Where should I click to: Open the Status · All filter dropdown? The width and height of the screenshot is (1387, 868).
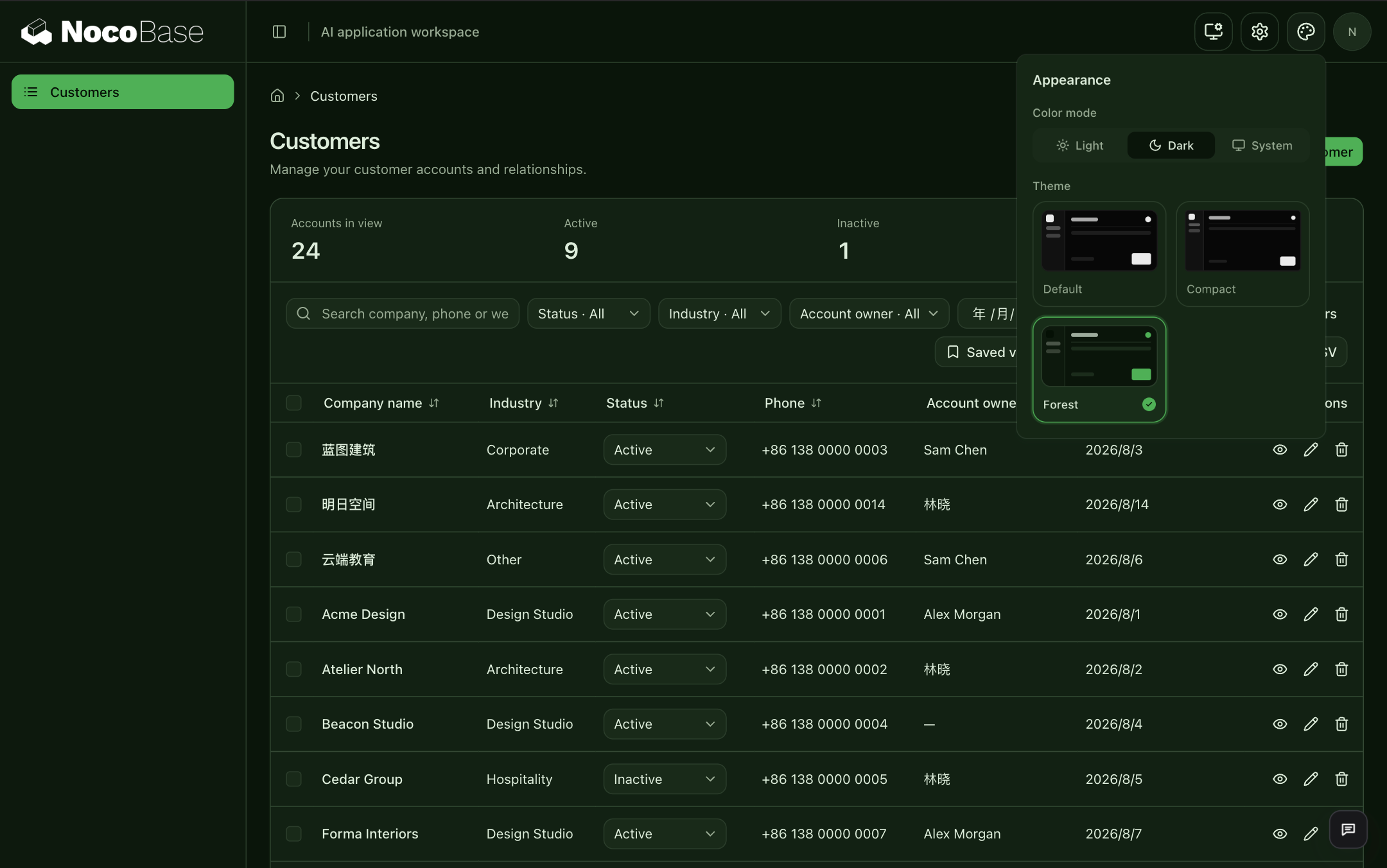[588, 313]
